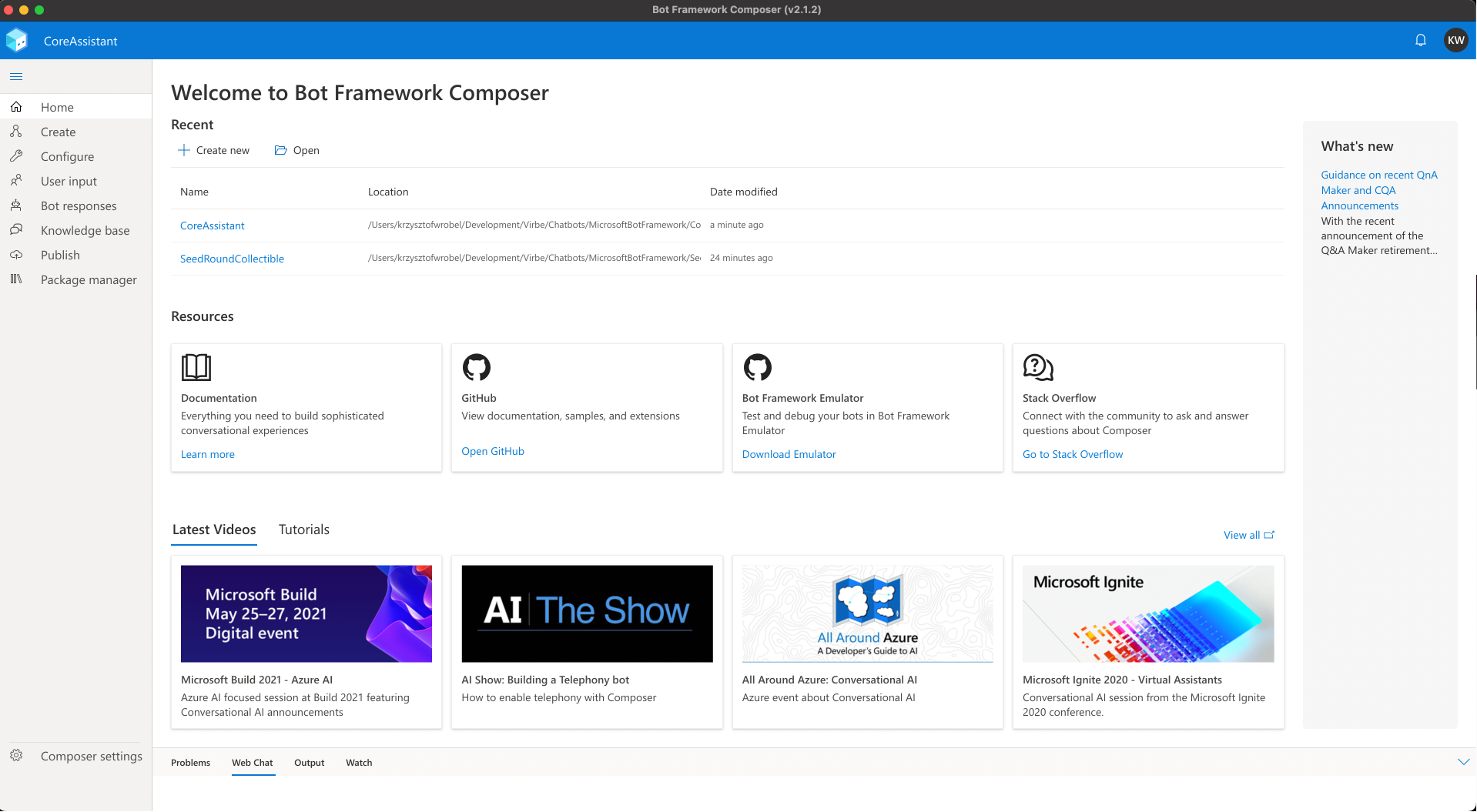Open Create page in sidebar
The width and height of the screenshot is (1477, 812).
pyautogui.click(x=75, y=132)
